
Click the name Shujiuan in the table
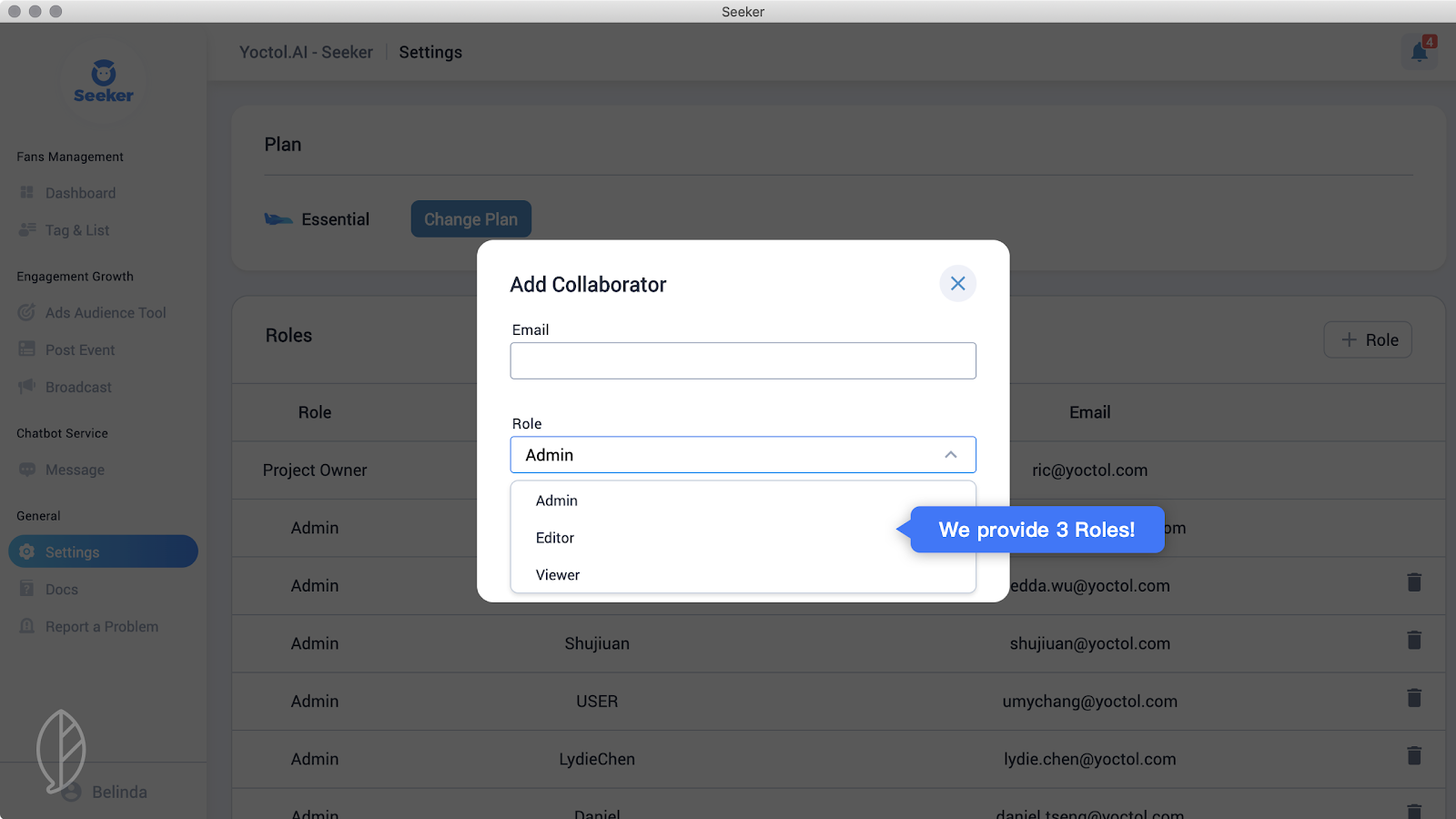pos(597,643)
